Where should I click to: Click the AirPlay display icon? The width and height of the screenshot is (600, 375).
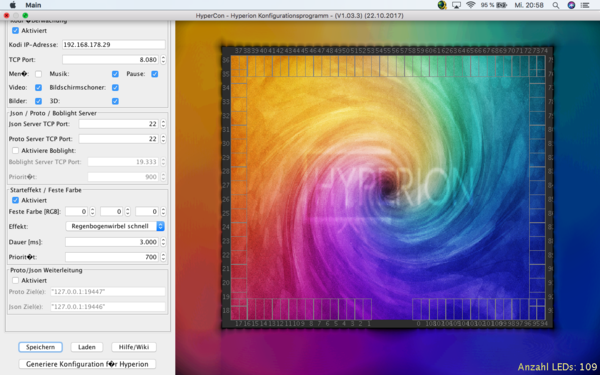pos(456,5)
